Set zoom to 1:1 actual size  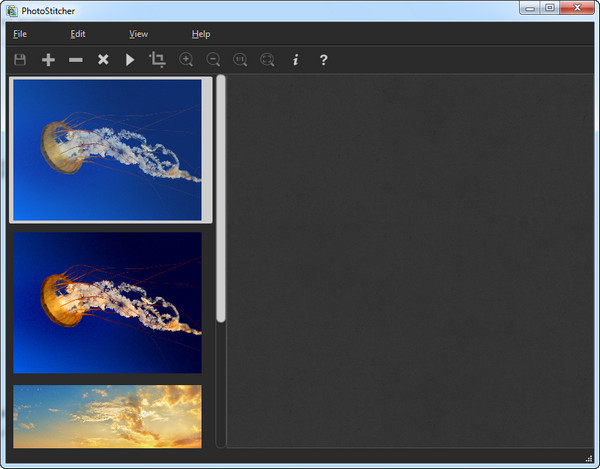point(240,60)
